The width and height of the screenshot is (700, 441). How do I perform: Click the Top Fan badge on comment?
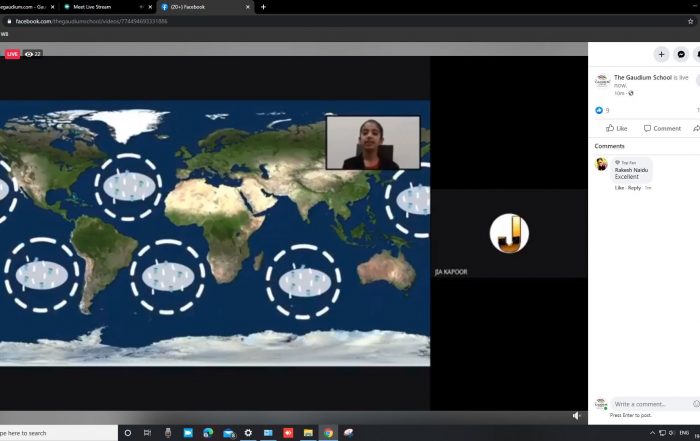pyautogui.click(x=625, y=162)
